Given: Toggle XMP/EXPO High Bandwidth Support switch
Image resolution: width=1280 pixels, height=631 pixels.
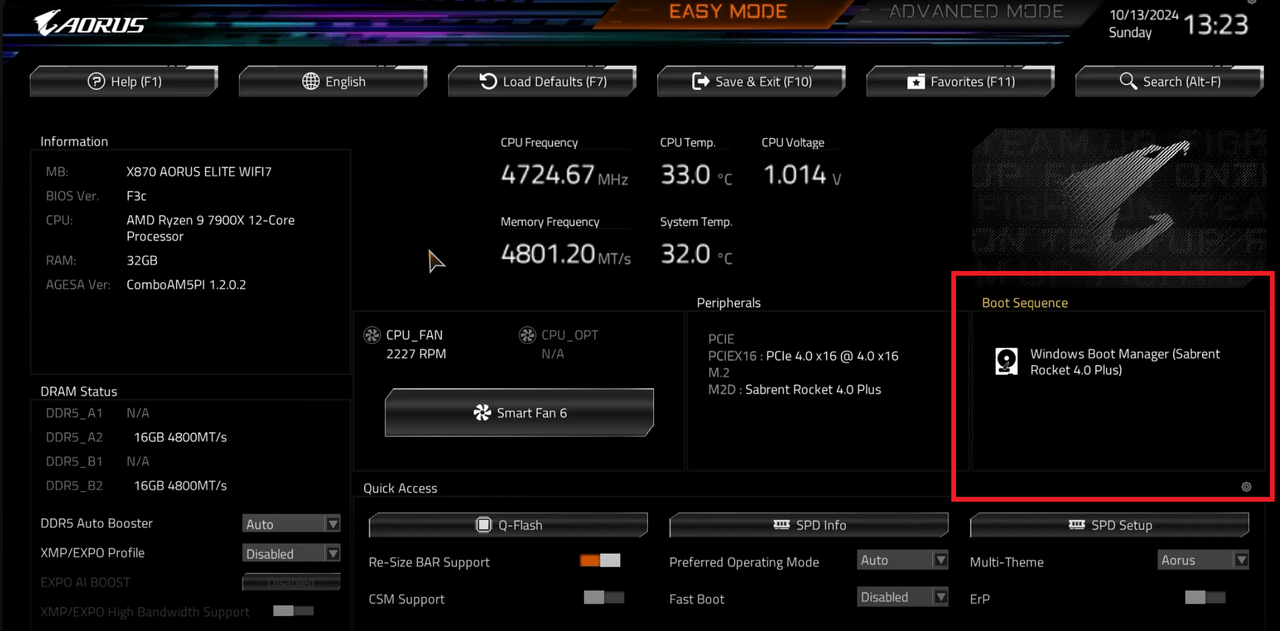Looking at the screenshot, I should (x=293, y=611).
